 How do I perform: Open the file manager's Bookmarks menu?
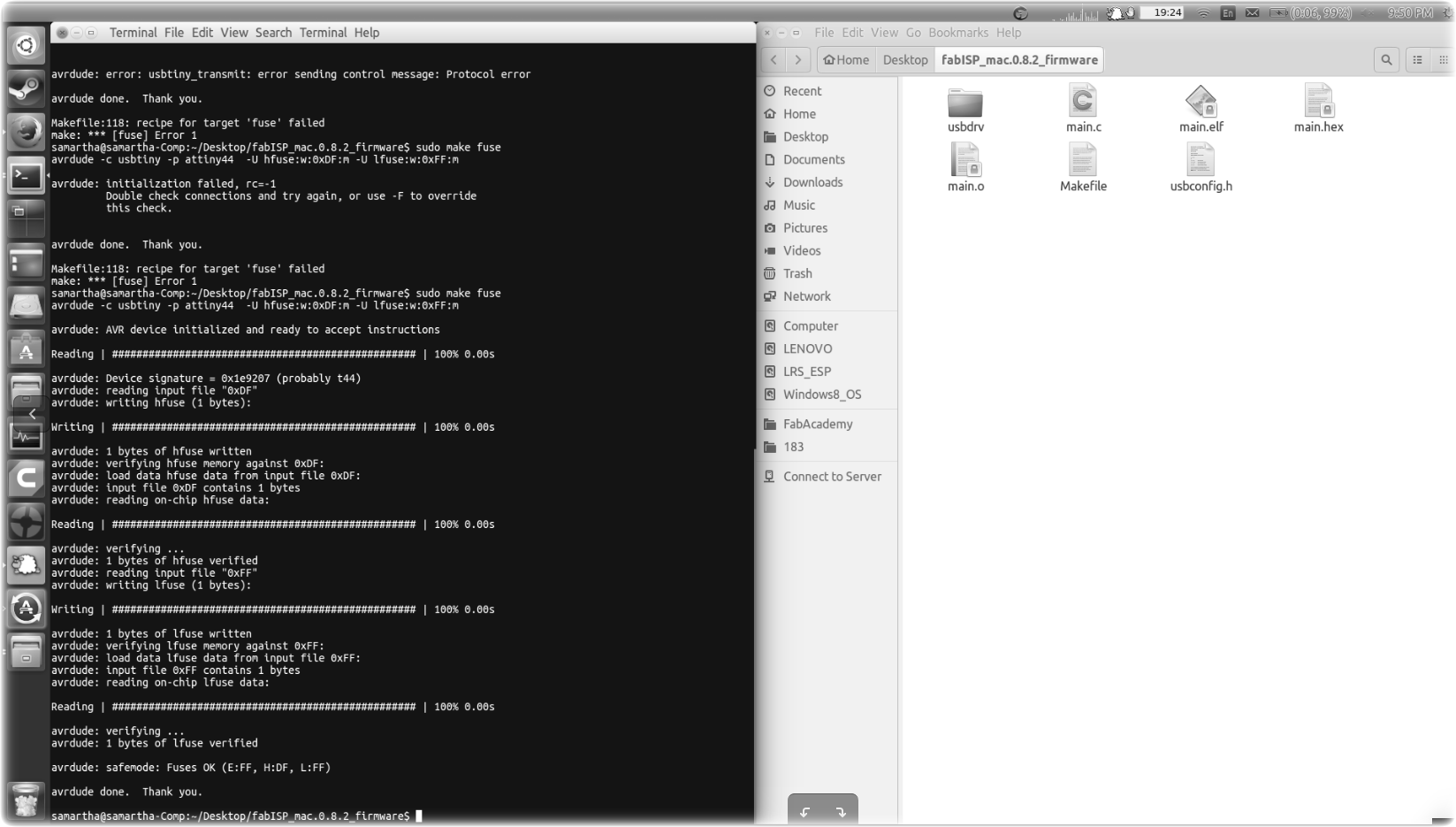point(958,33)
